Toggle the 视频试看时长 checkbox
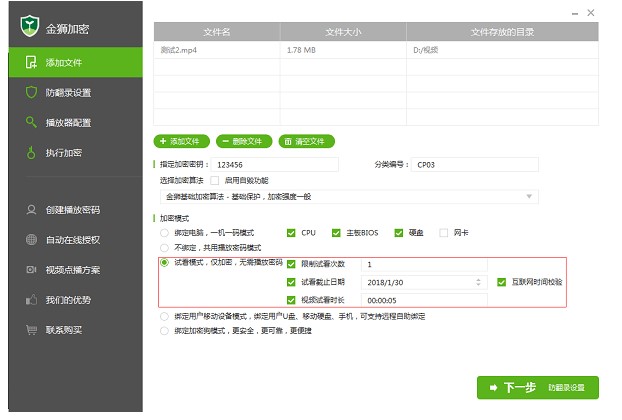 291,300
